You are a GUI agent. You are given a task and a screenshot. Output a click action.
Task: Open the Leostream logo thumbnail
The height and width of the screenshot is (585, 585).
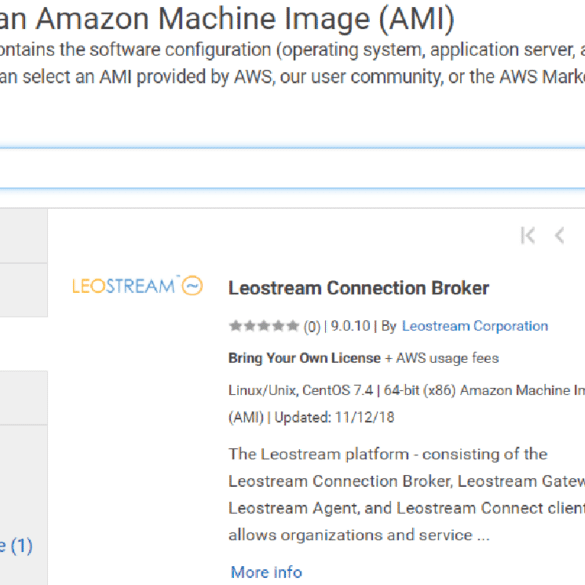pyautogui.click(x=137, y=286)
